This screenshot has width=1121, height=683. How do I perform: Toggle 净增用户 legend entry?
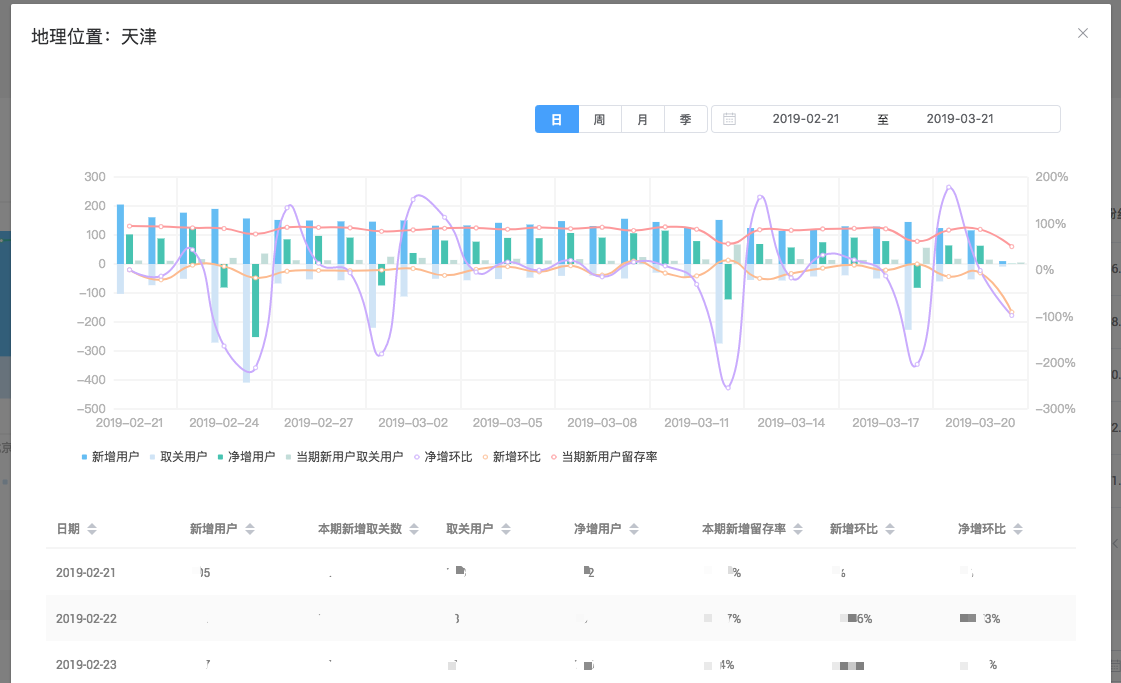click(246, 457)
